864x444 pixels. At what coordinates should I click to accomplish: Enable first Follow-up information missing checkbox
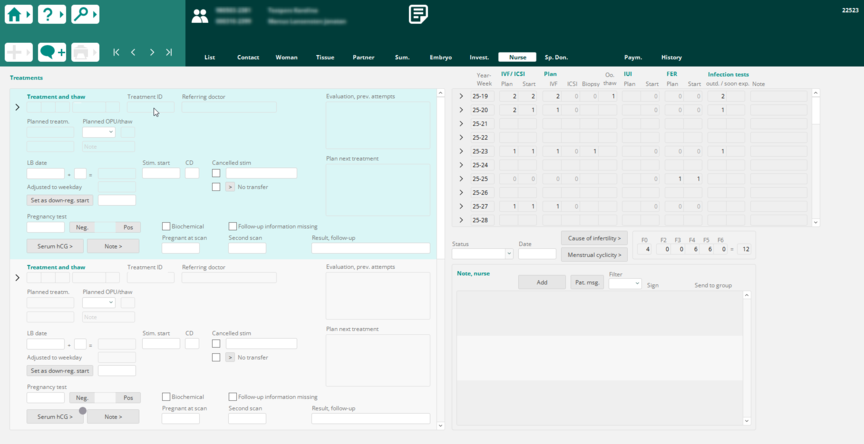click(233, 227)
